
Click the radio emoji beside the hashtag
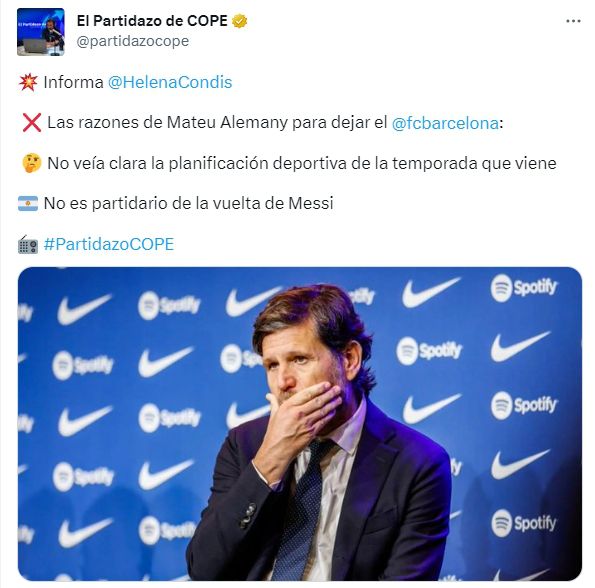(28, 244)
